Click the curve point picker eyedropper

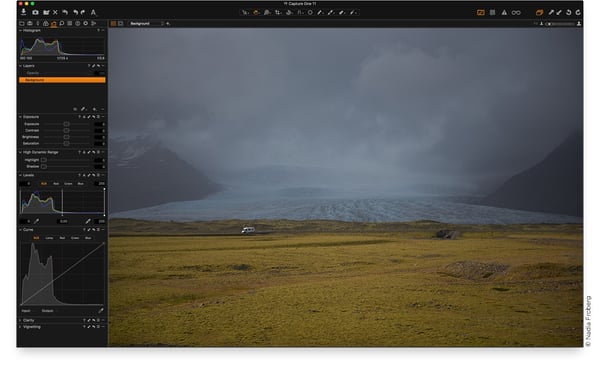tap(101, 311)
